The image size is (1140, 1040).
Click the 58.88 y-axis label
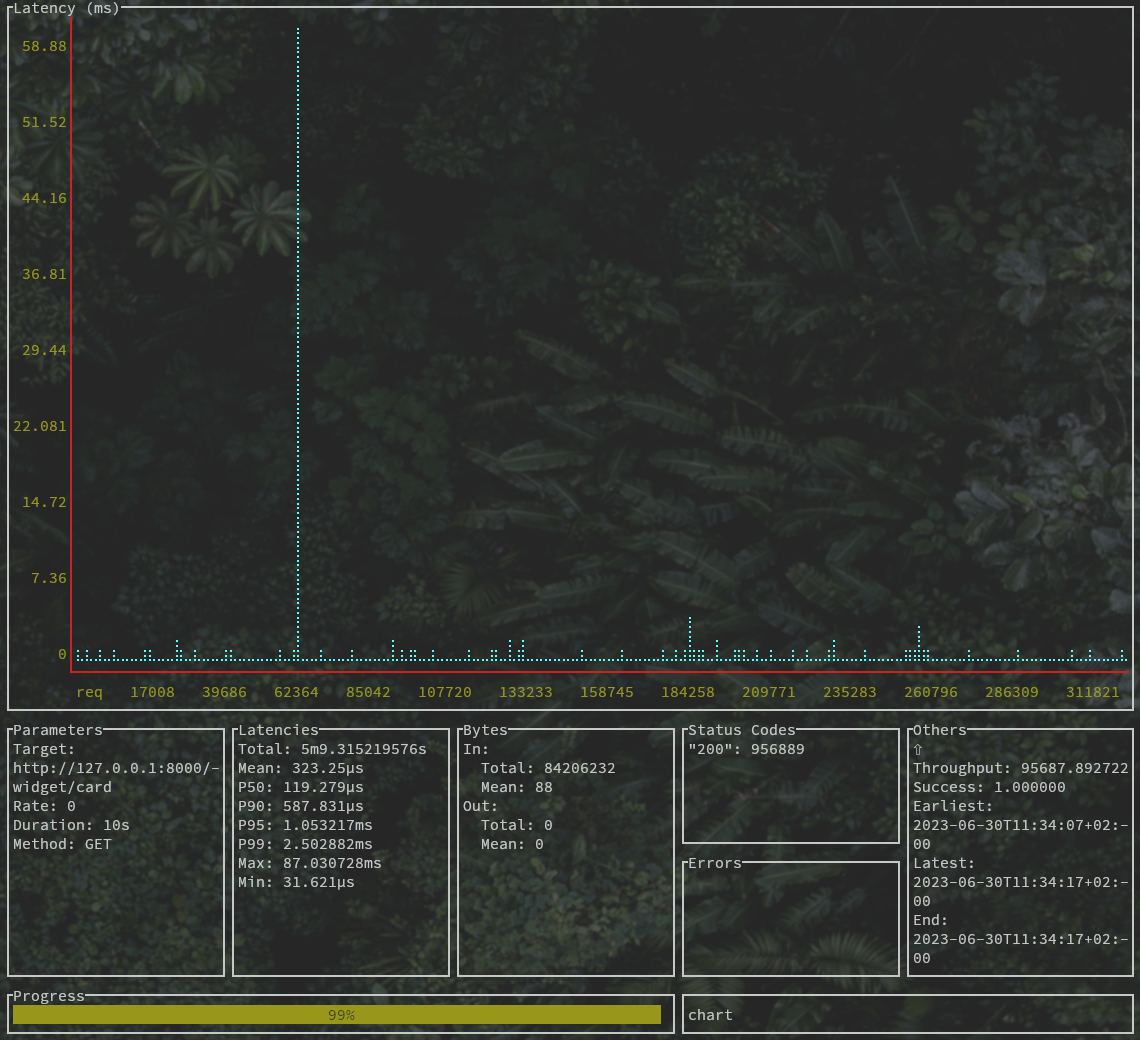[x=44, y=46]
